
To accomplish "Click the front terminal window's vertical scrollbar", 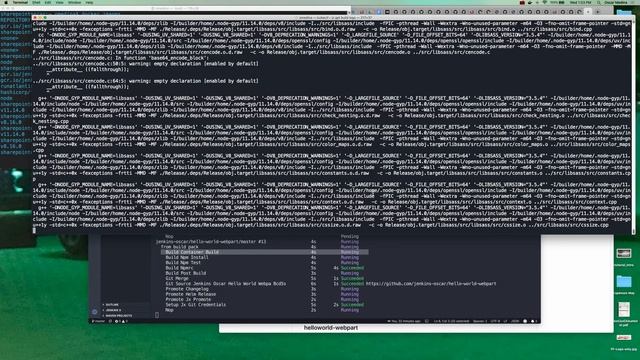I will (x=633, y=127).
